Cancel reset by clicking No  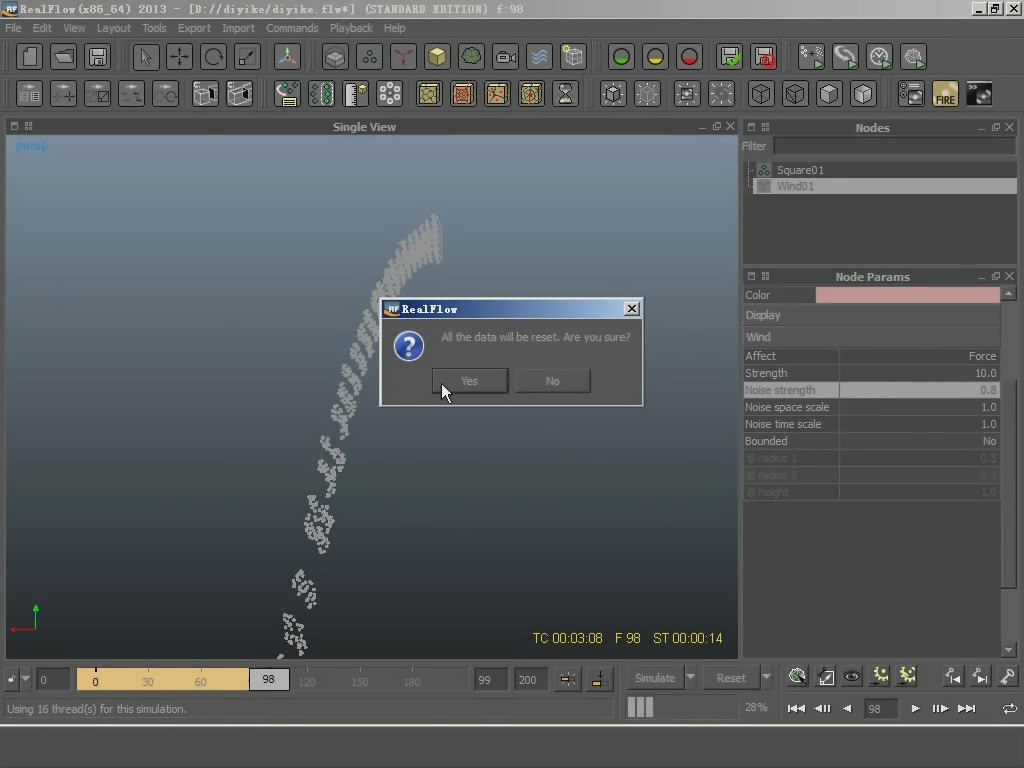pos(552,381)
